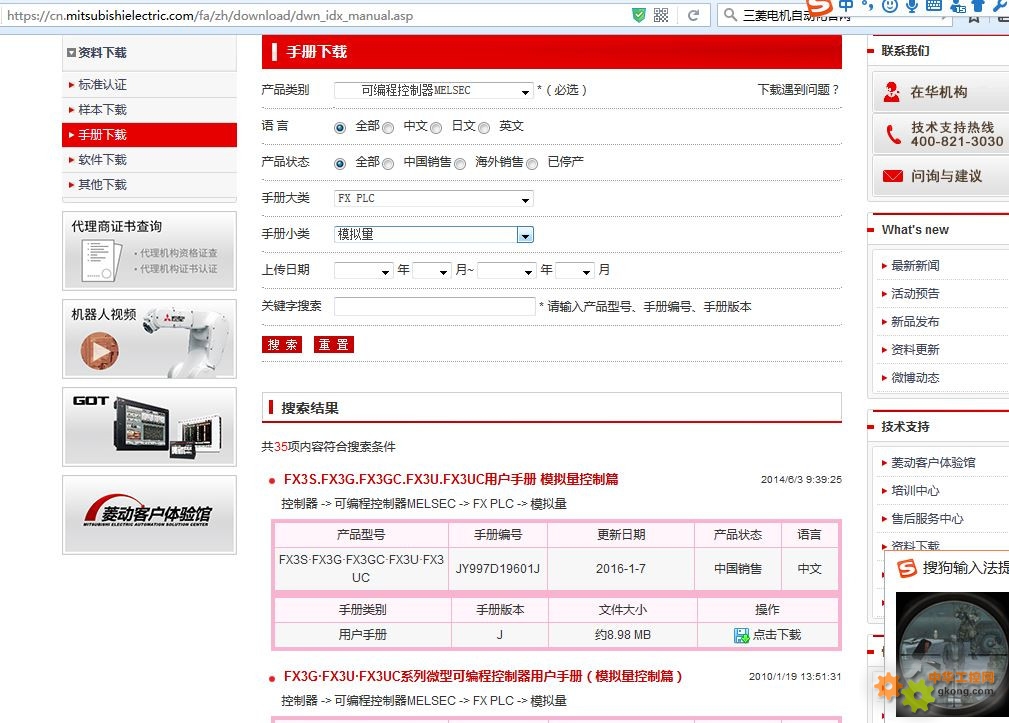Click the browser address bar URL
The width and height of the screenshot is (1009, 723).
click(x=210, y=15)
